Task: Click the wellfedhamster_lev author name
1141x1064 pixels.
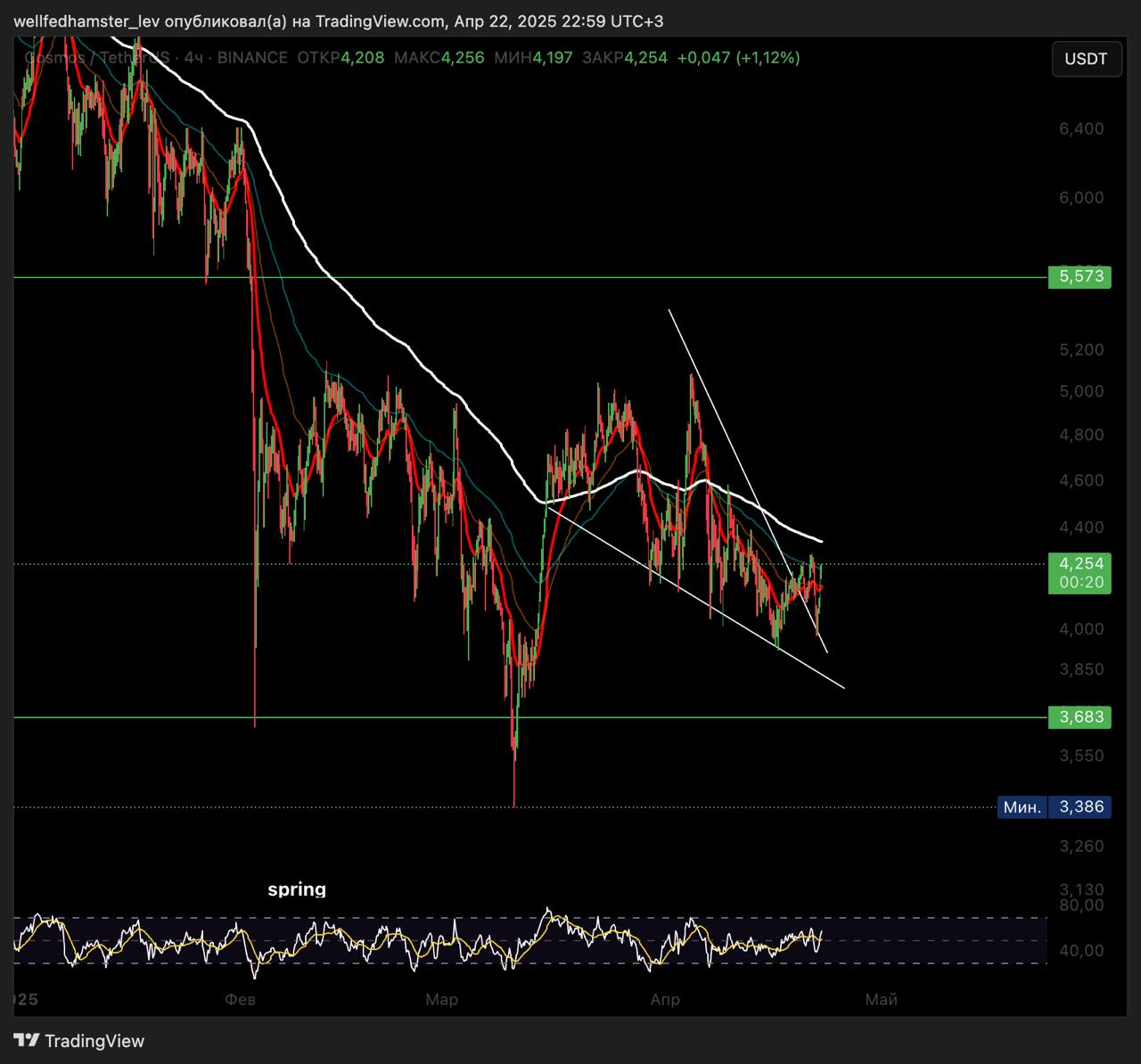Action: point(86,21)
